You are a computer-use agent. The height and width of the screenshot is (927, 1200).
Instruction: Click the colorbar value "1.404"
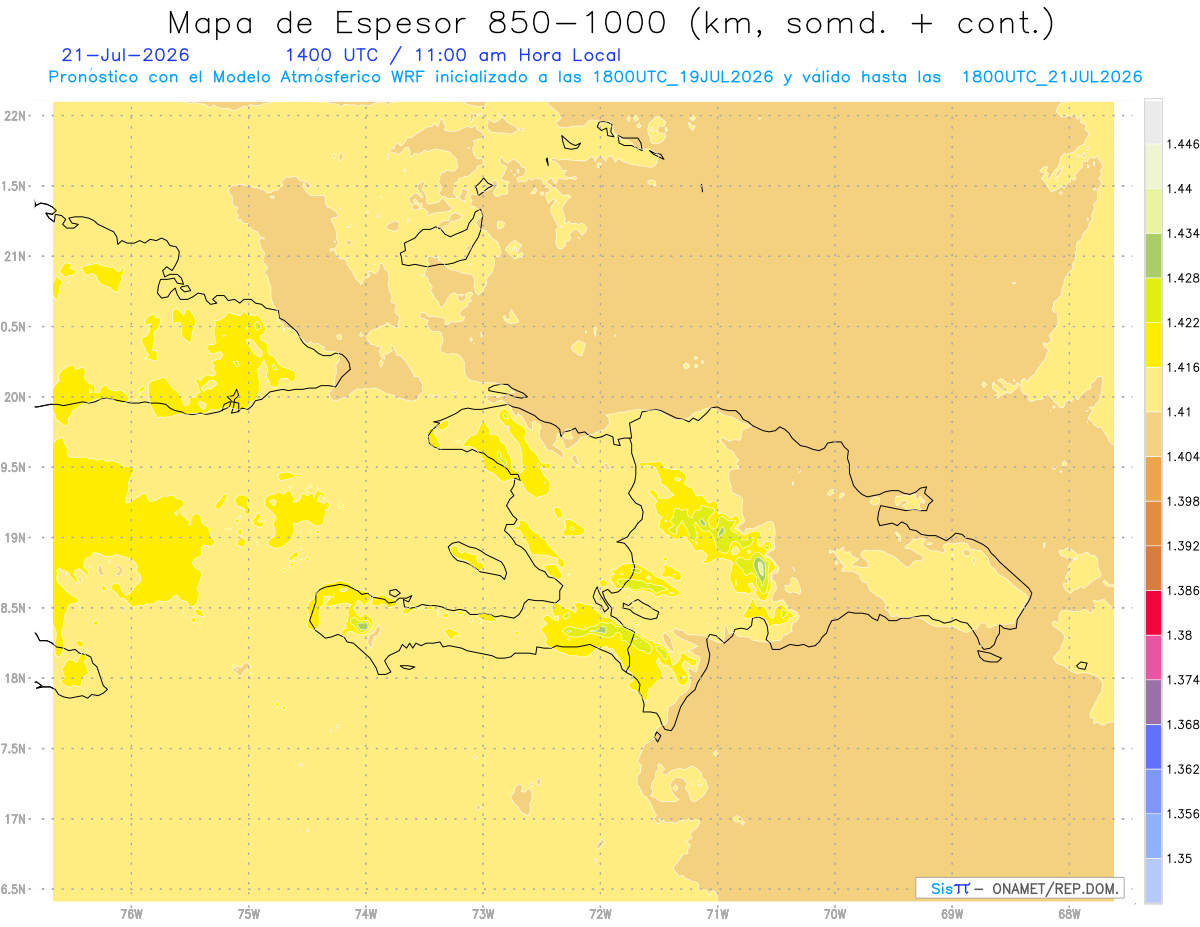point(1183,456)
